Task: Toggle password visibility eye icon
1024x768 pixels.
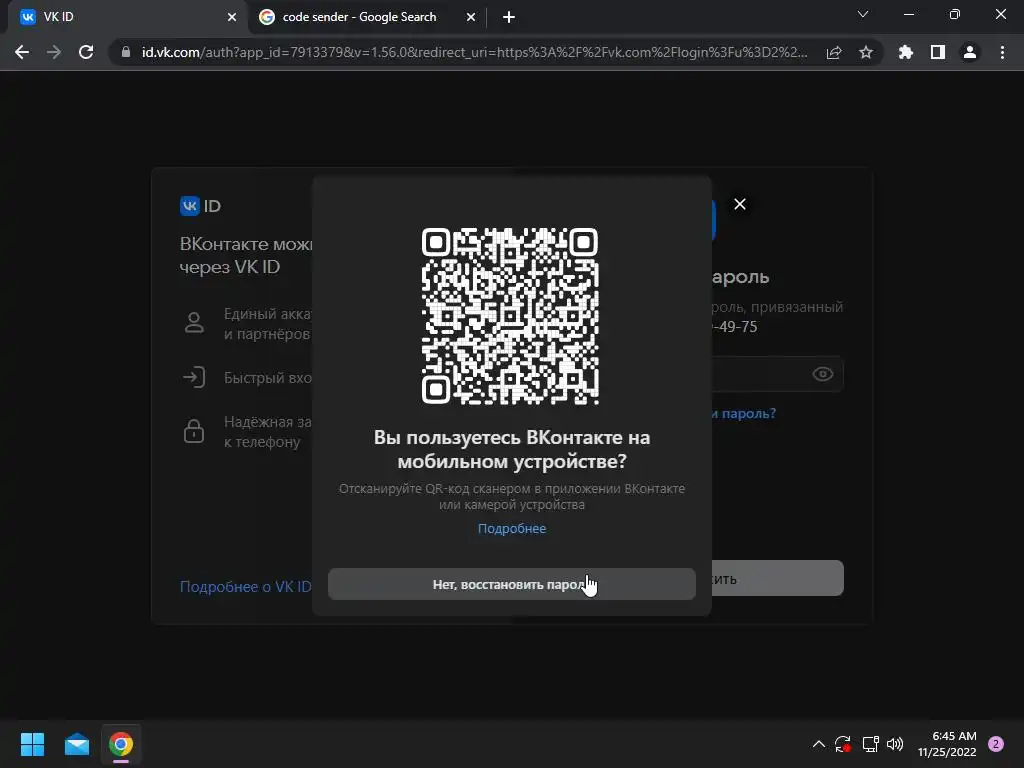Action: pyautogui.click(x=822, y=374)
